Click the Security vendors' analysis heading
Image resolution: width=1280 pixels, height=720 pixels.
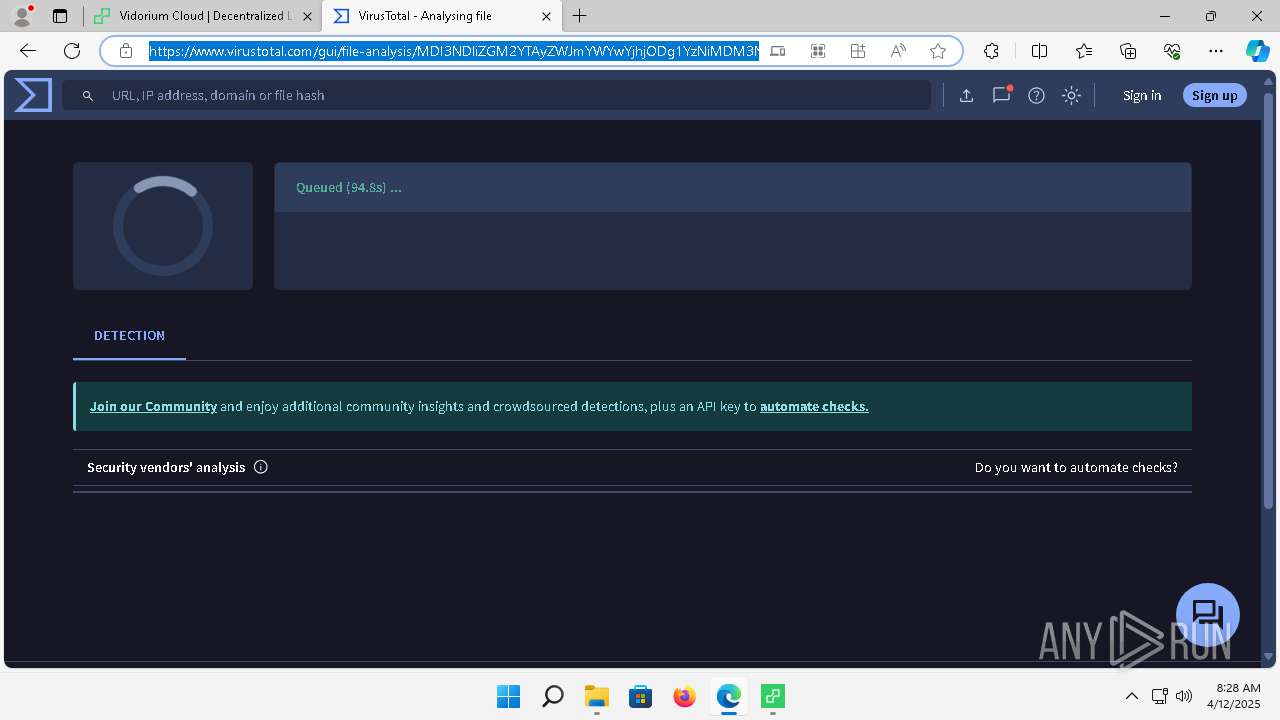pyautogui.click(x=166, y=467)
